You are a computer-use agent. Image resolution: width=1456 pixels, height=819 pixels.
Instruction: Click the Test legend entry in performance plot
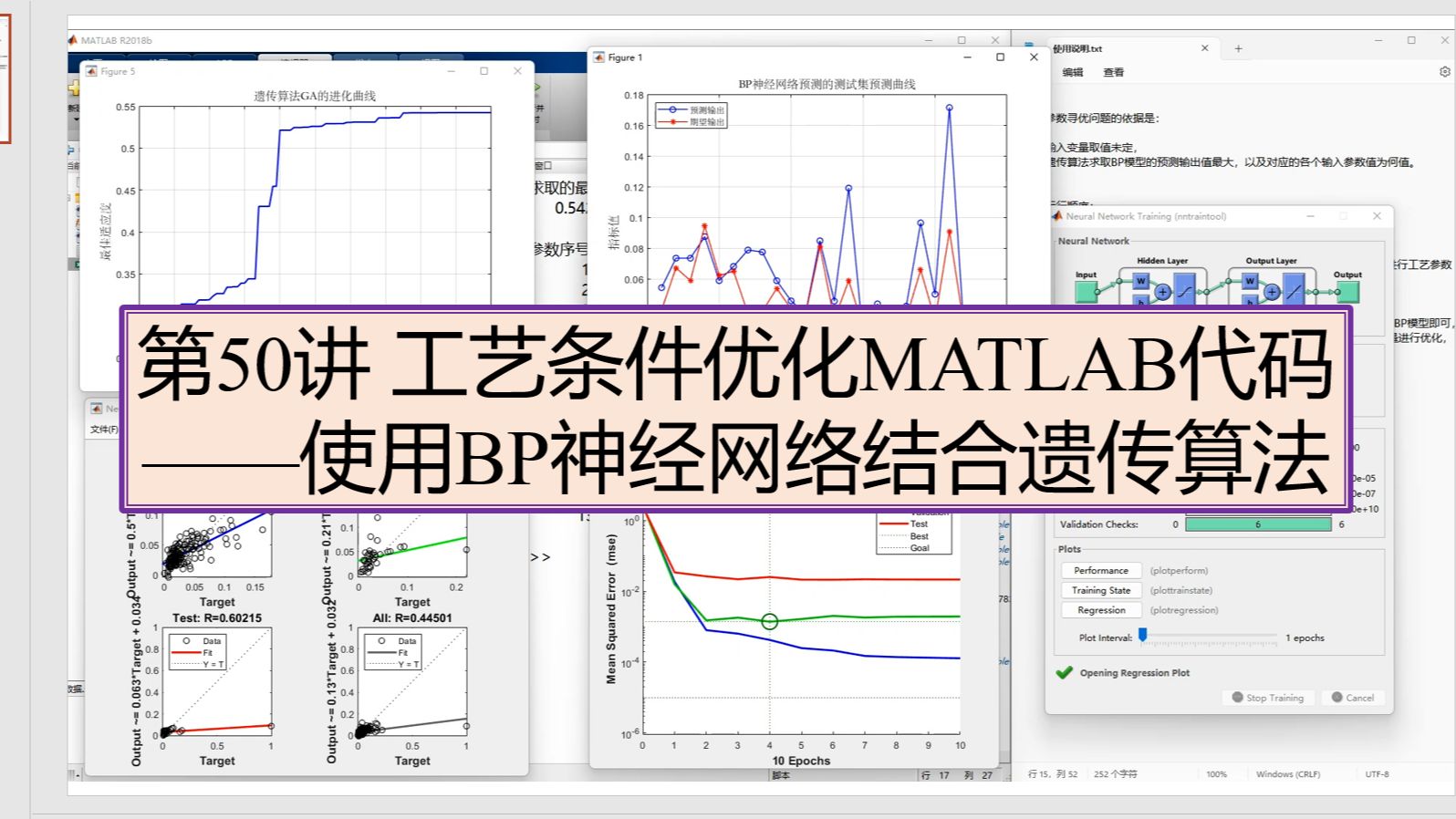tap(903, 524)
